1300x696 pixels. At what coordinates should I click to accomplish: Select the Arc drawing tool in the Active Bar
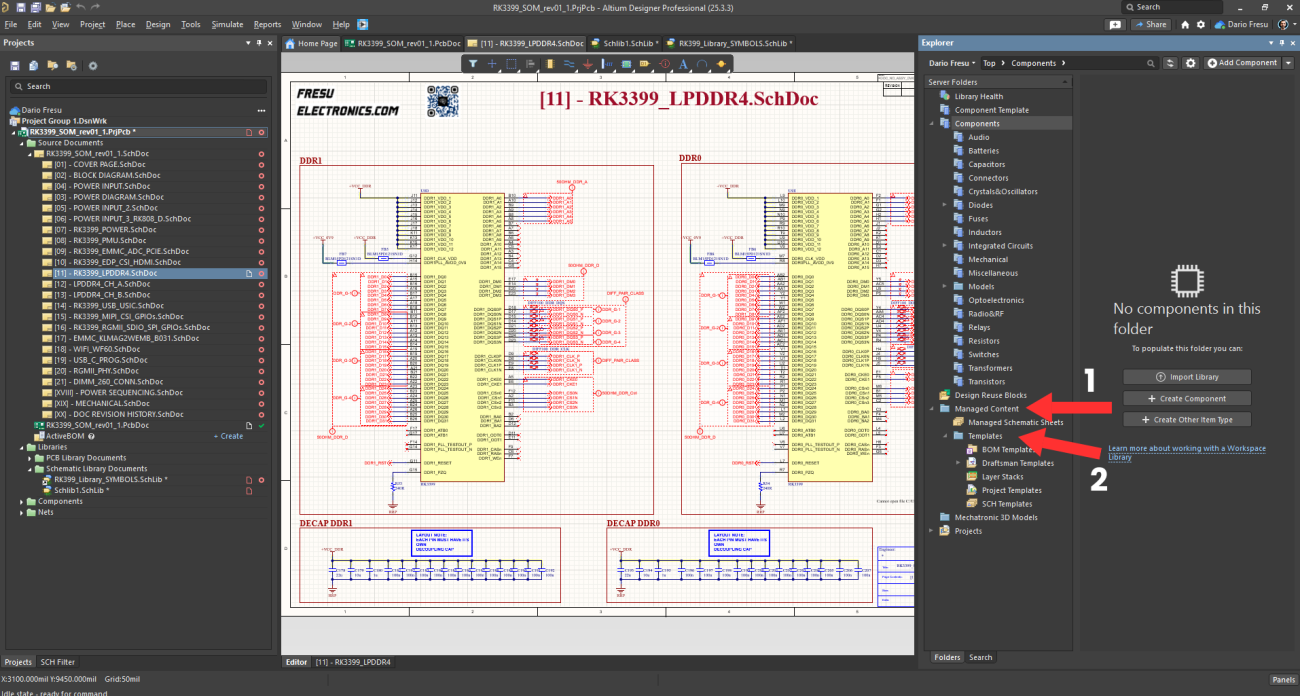(703, 63)
